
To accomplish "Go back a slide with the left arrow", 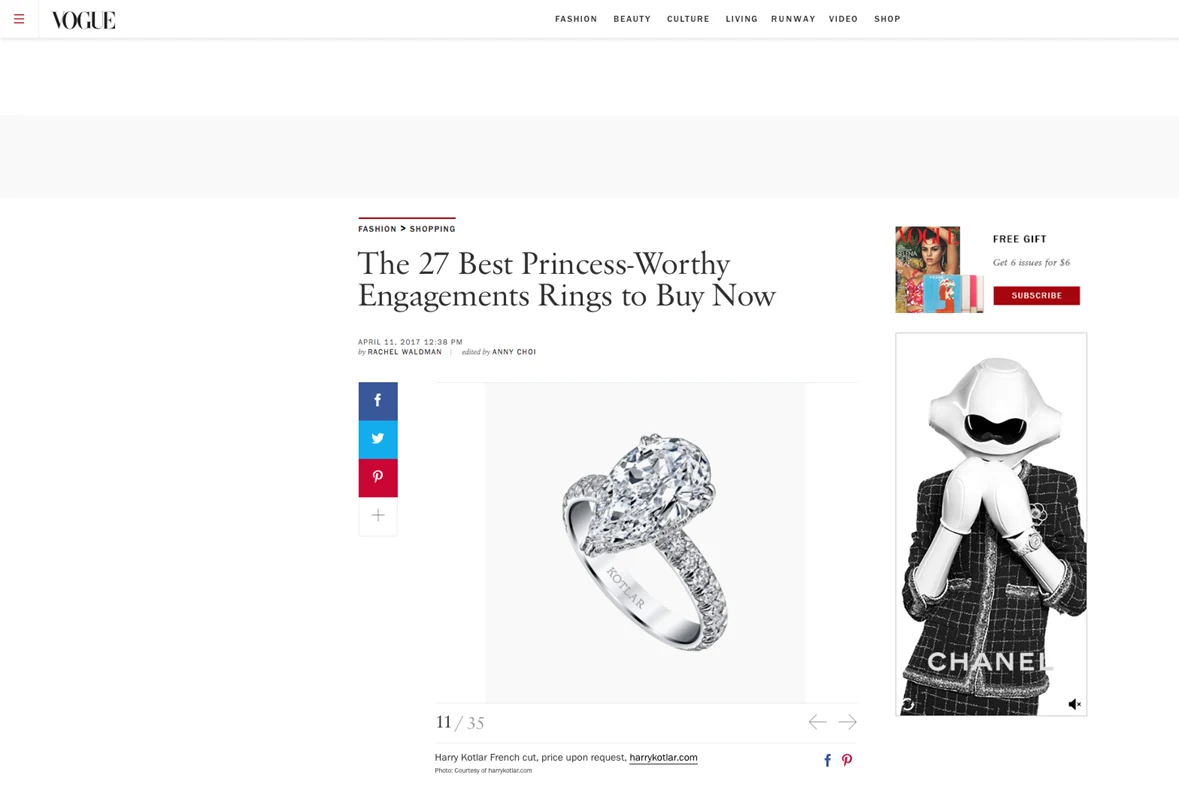I will tap(816, 721).
